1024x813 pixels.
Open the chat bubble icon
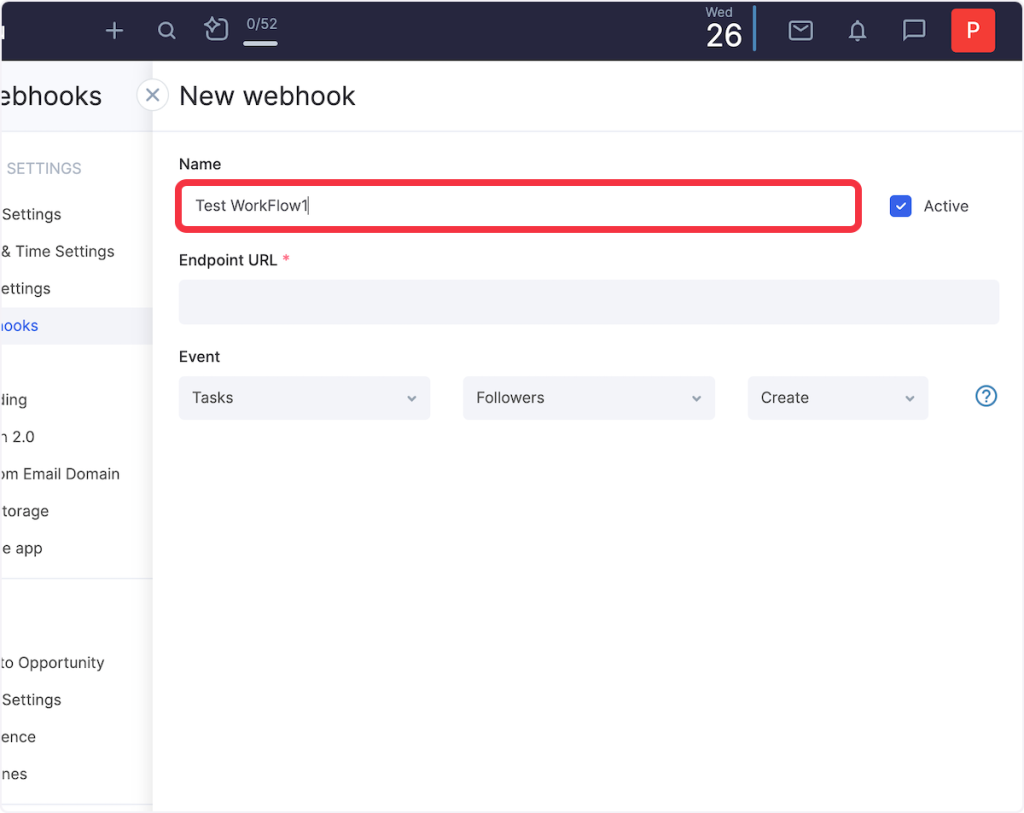point(913,31)
